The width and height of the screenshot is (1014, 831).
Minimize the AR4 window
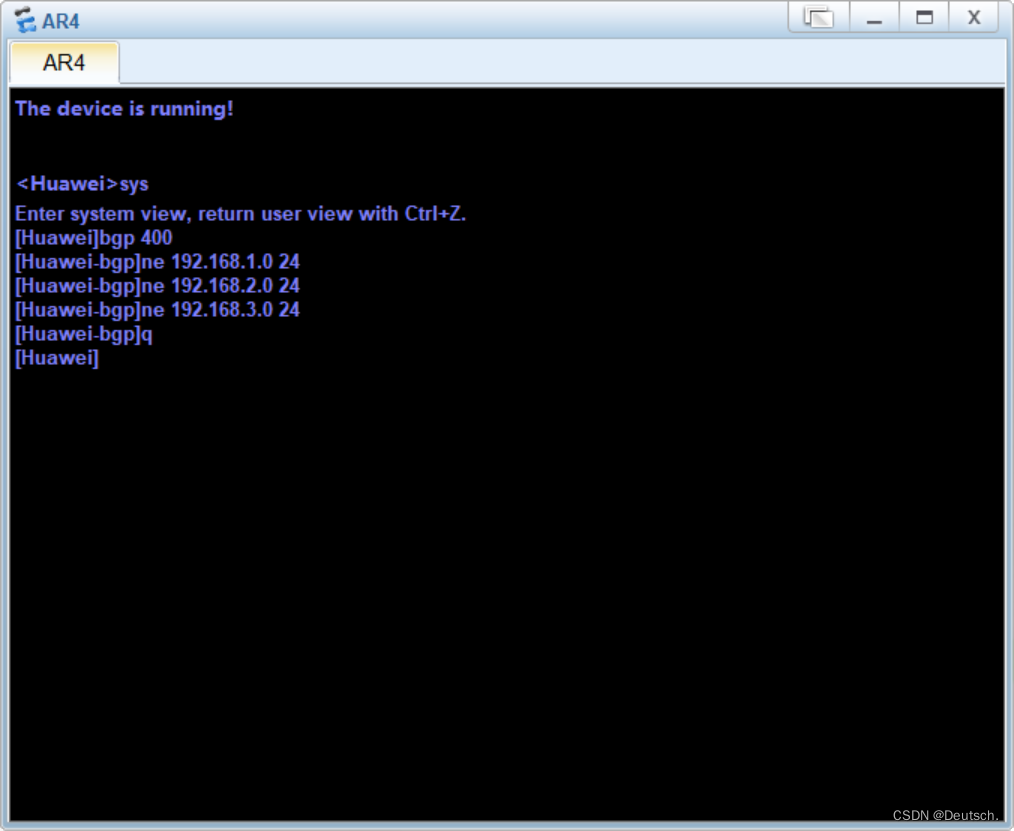(874, 17)
